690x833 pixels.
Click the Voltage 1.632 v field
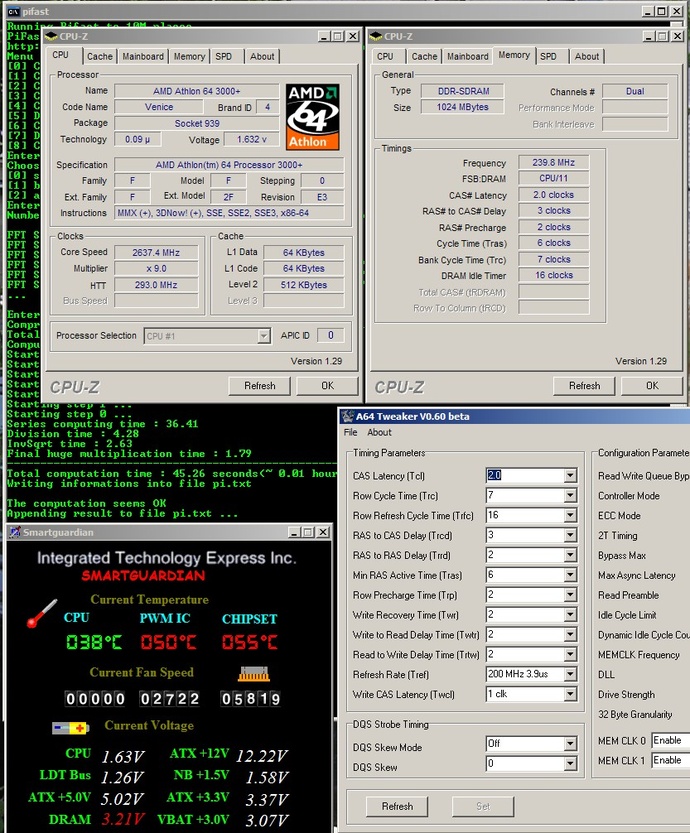(252, 139)
